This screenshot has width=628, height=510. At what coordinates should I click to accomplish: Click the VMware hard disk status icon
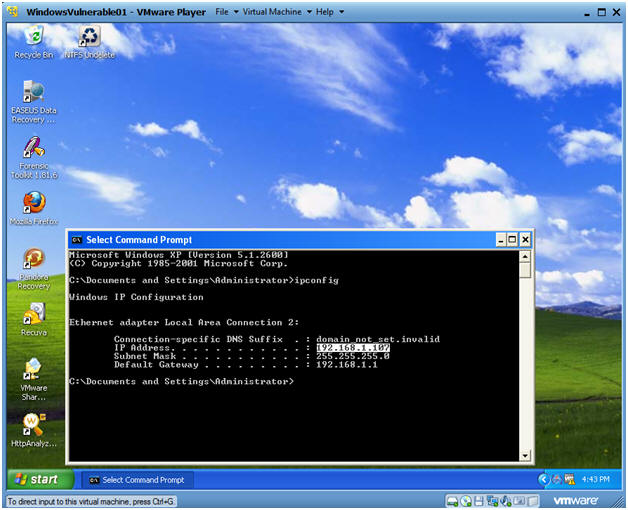click(453, 501)
